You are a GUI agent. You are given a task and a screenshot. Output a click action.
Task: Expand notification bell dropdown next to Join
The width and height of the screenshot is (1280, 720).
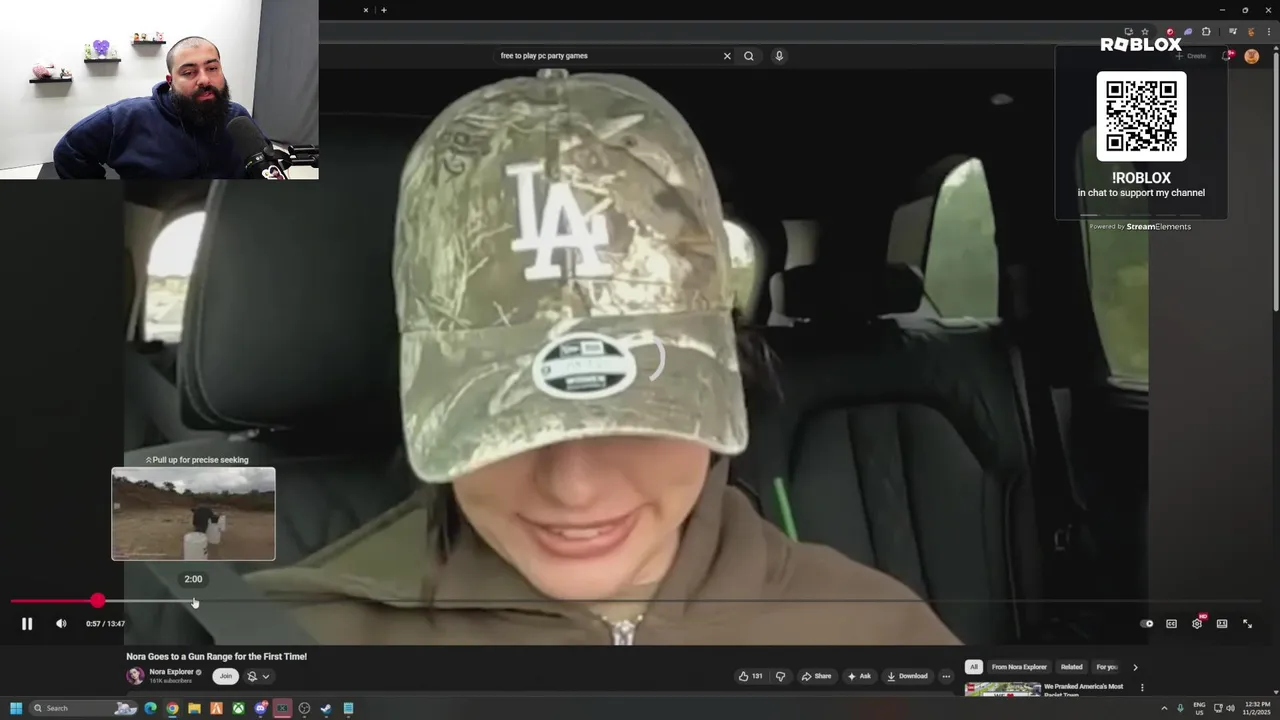click(258, 676)
